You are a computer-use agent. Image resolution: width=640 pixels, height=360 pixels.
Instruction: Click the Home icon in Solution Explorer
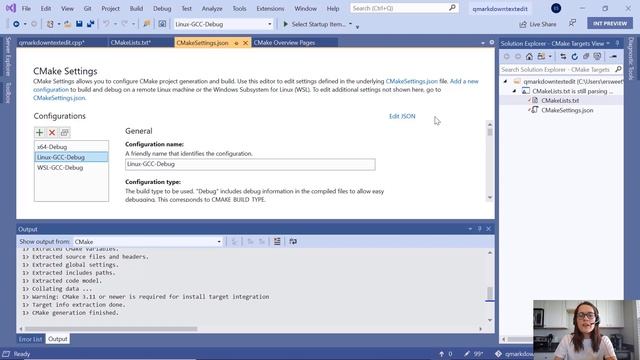coord(529,56)
